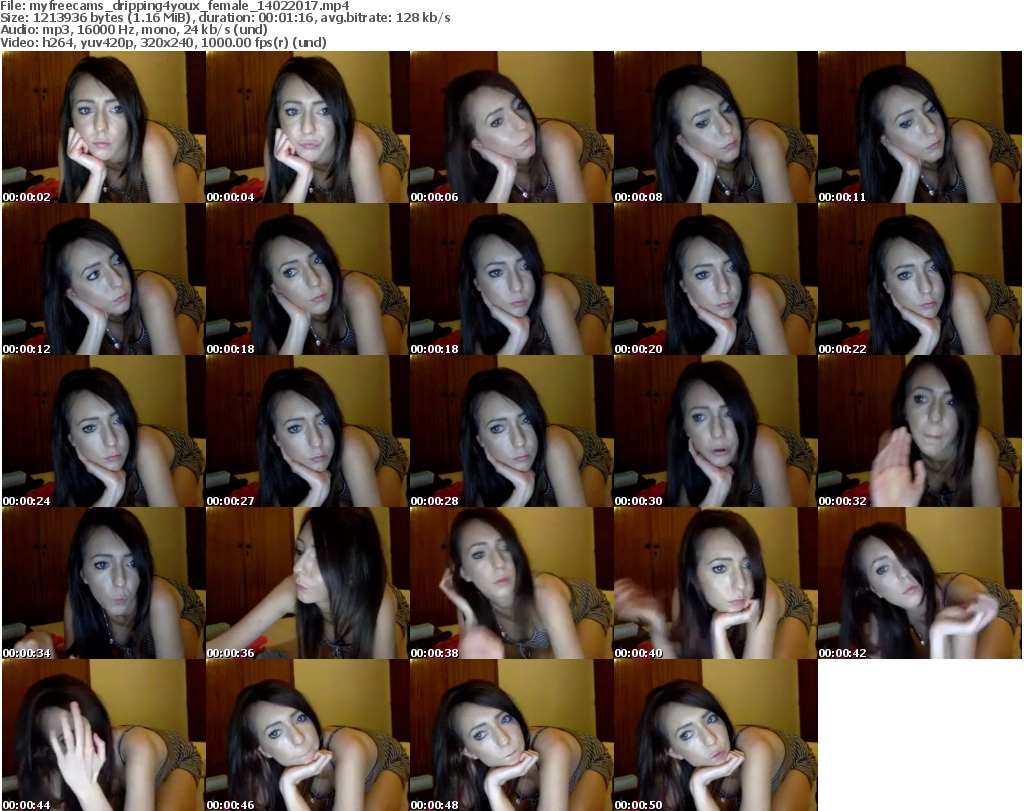Choose the 00:00:50 thumbnail
Viewport: 1024px width, 811px height.
(x=716, y=735)
